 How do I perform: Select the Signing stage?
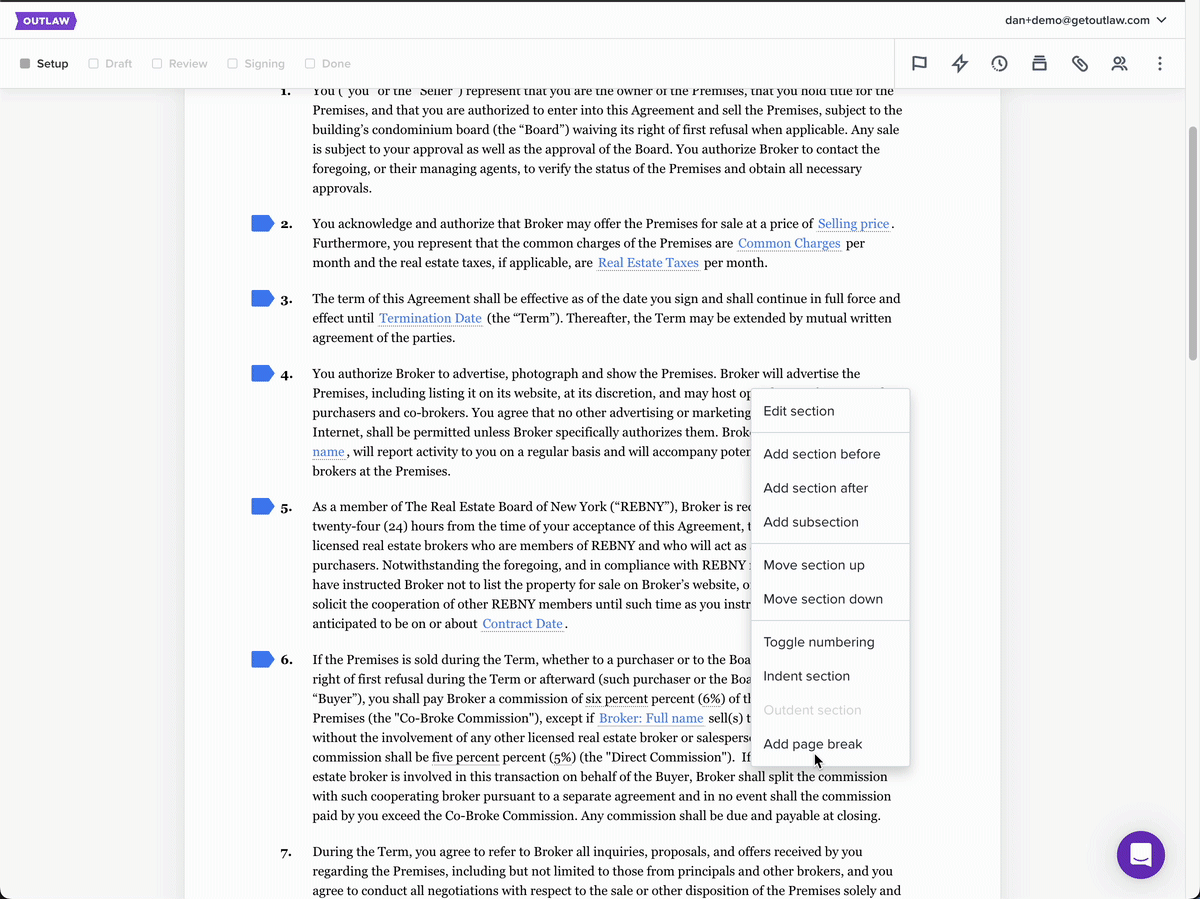pyautogui.click(x=256, y=64)
